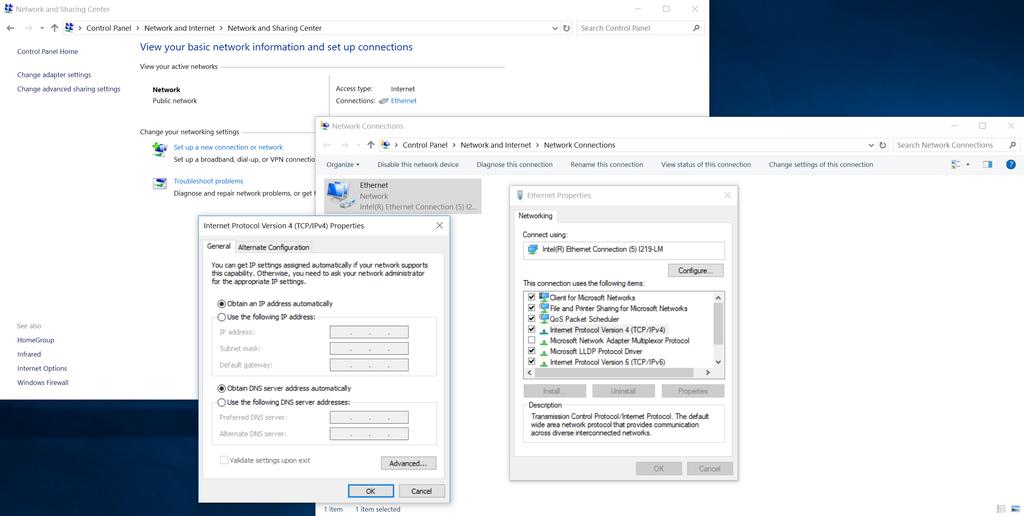1024x516 pixels.
Task: Select the Ethernet adapter icon
Action: click(x=340, y=196)
